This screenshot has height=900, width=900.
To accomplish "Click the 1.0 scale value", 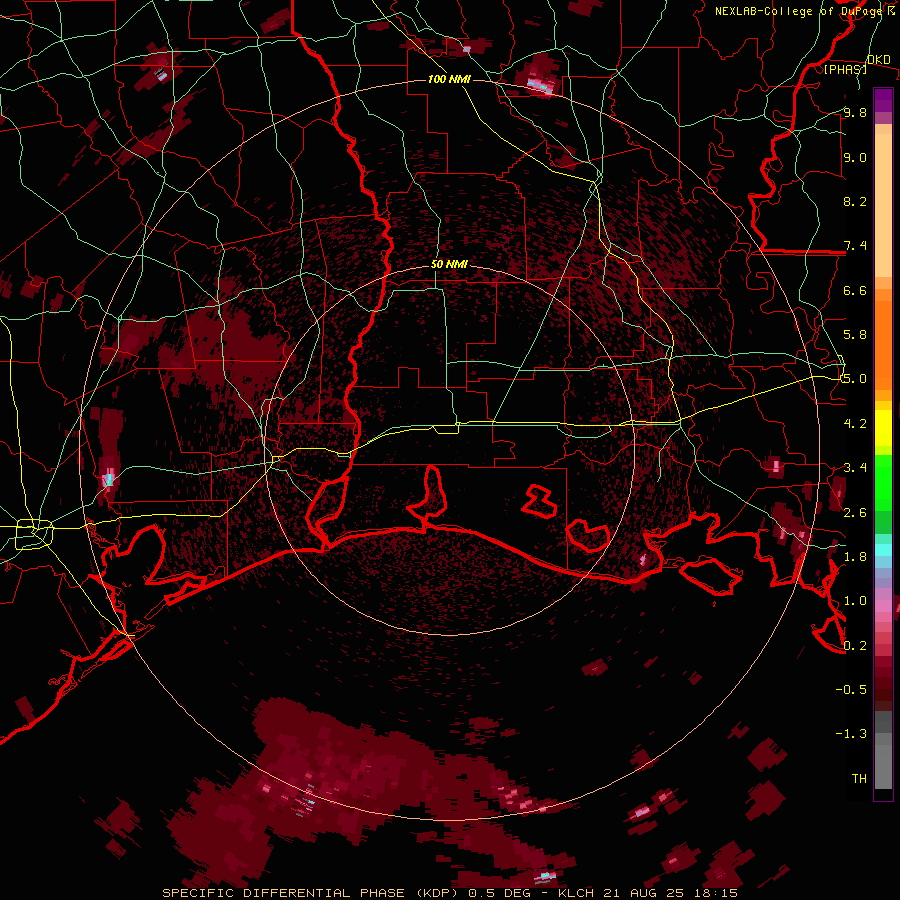I will tap(855, 601).
